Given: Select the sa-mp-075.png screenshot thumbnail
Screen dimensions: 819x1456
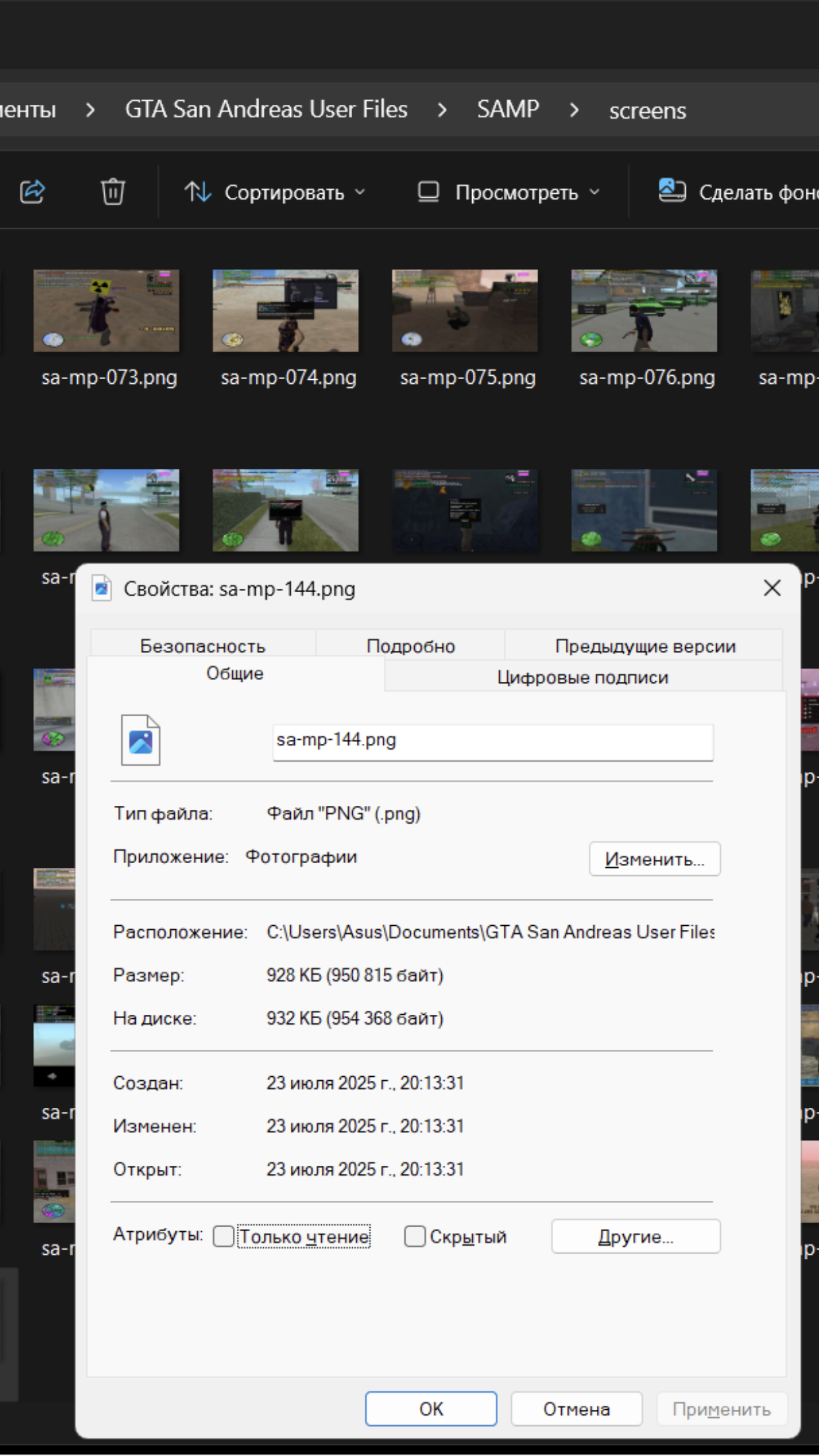Looking at the screenshot, I should [465, 311].
